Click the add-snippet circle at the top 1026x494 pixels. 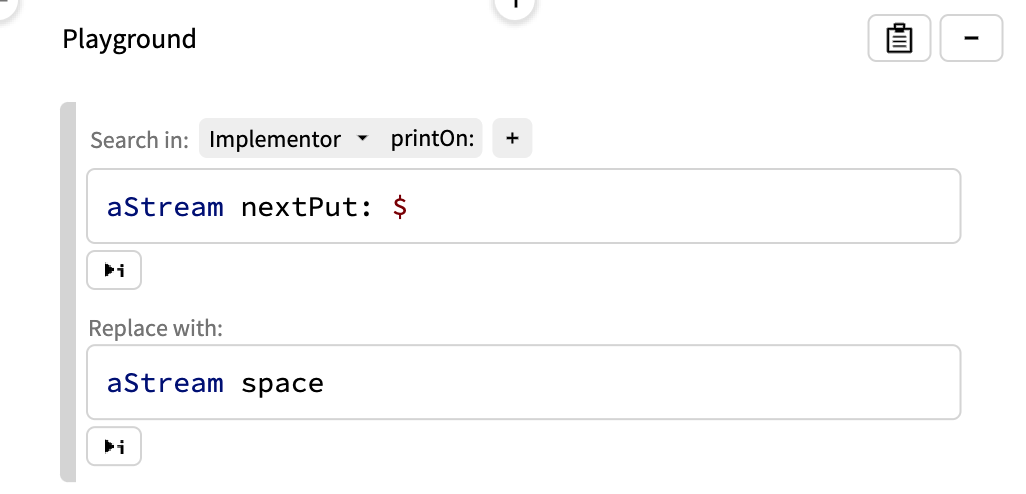point(515,5)
